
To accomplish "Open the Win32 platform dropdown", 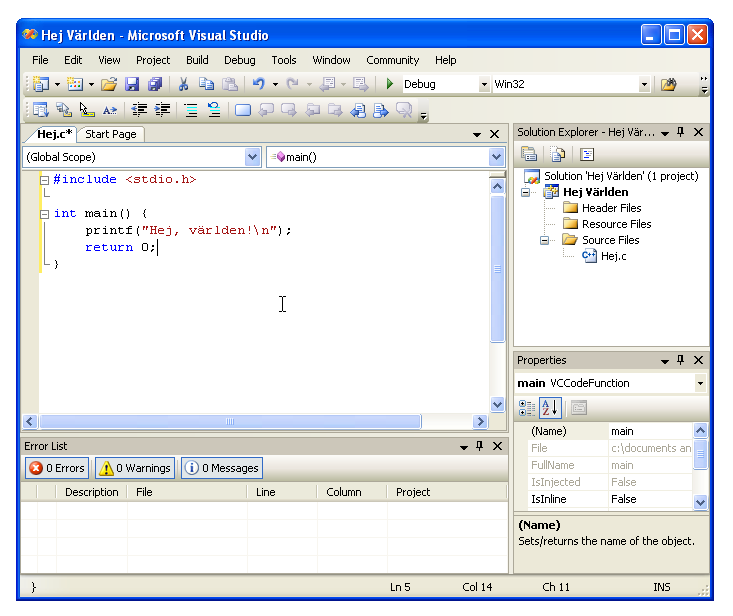I will click(x=644, y=85).
